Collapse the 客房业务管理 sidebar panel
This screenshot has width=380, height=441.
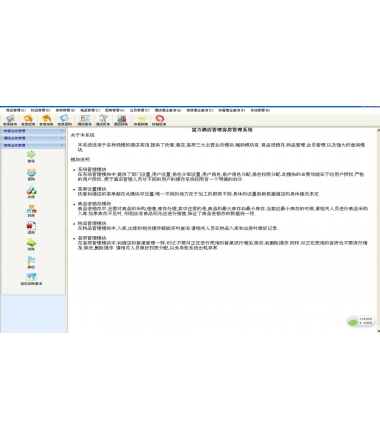coord(33,145)
